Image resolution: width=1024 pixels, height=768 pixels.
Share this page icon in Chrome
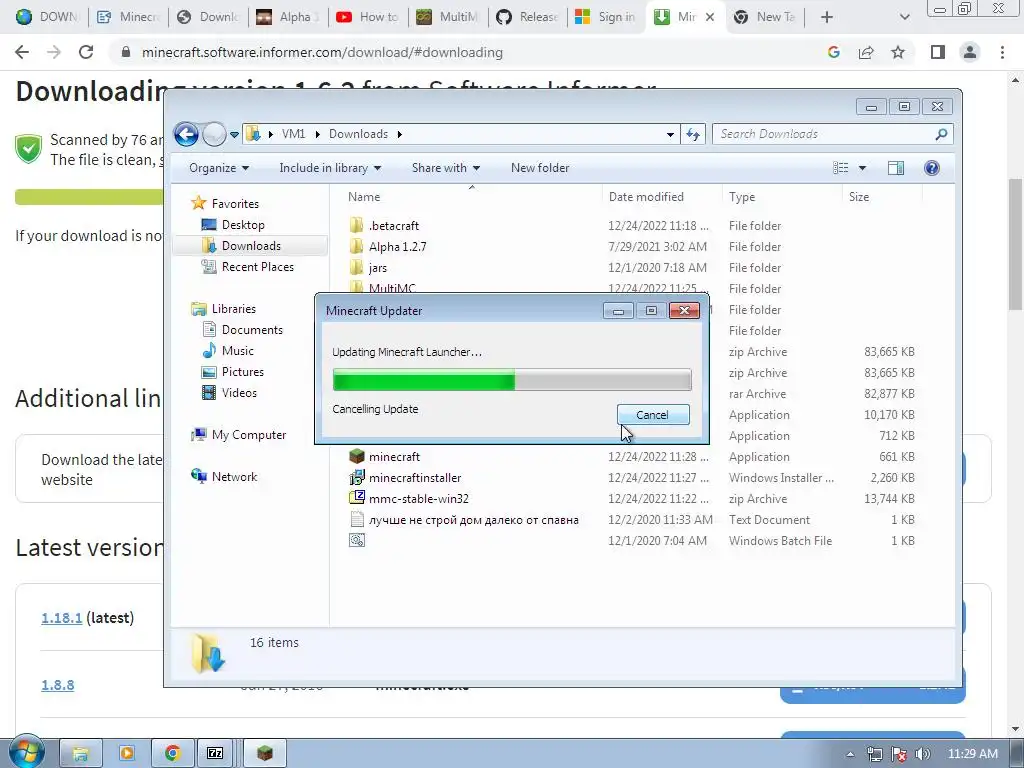[x=866, y=52]
